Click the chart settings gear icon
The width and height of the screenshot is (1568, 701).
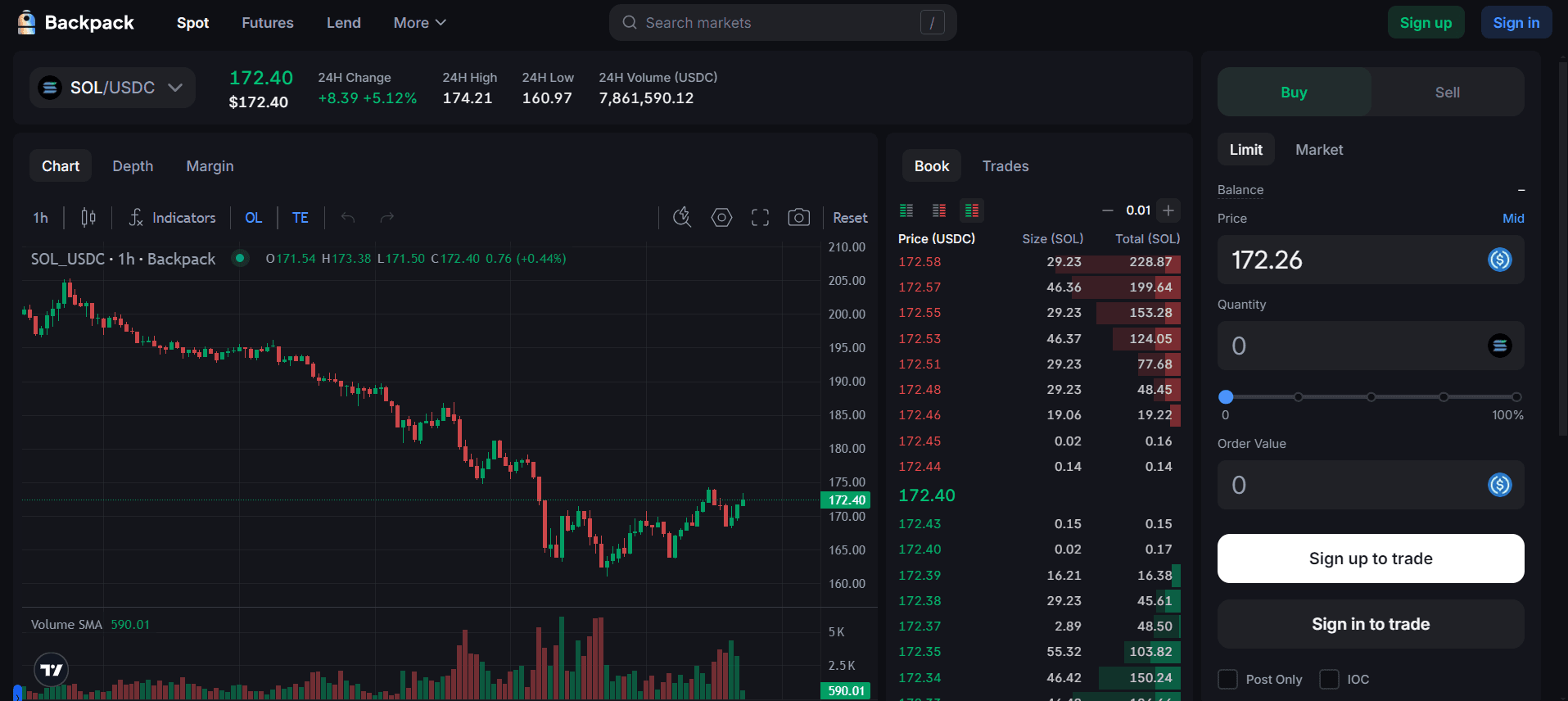721,218
